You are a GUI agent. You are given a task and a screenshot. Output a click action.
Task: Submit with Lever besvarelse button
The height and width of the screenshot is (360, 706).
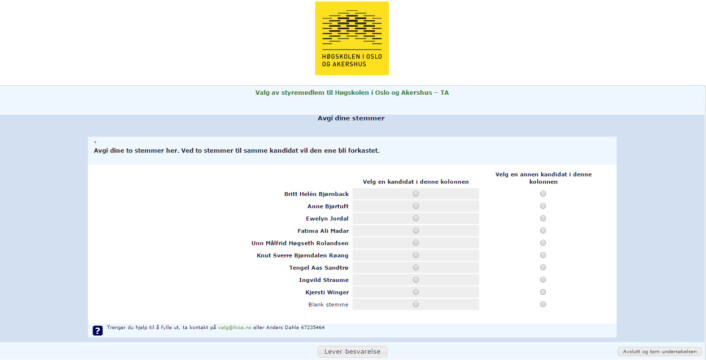353,352
